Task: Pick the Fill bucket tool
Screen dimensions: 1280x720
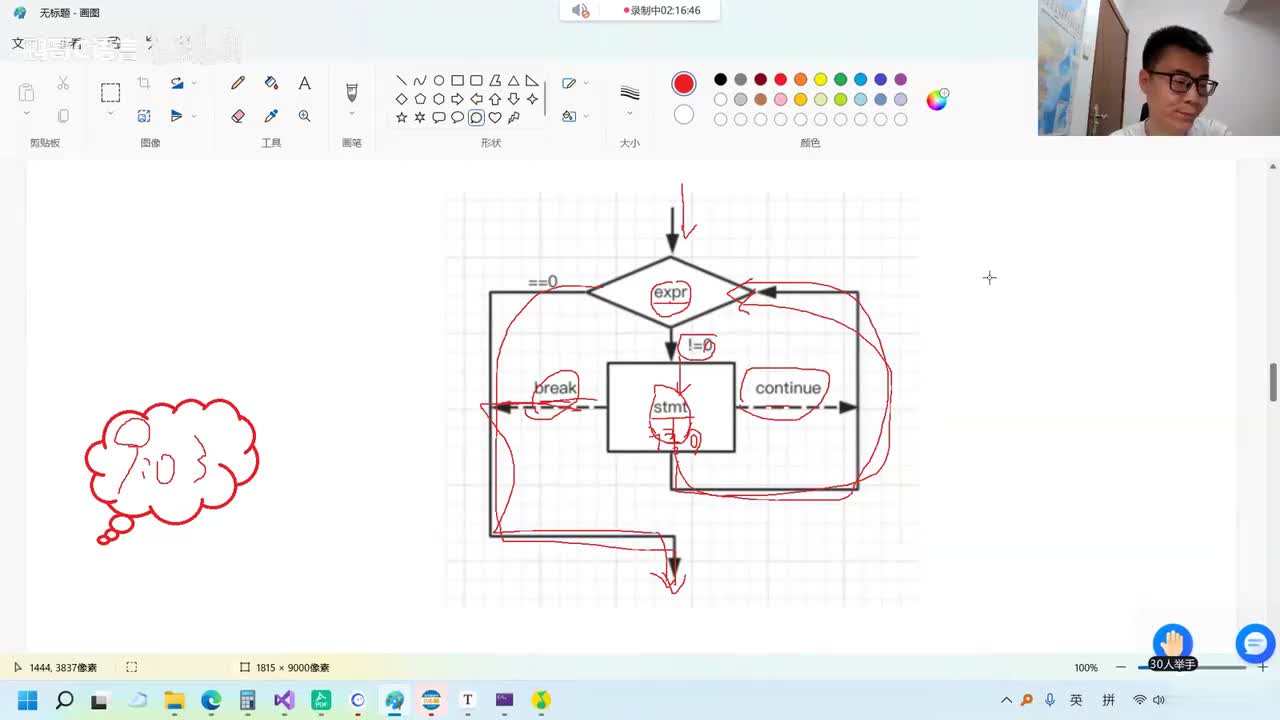Action: click(271, 83)
